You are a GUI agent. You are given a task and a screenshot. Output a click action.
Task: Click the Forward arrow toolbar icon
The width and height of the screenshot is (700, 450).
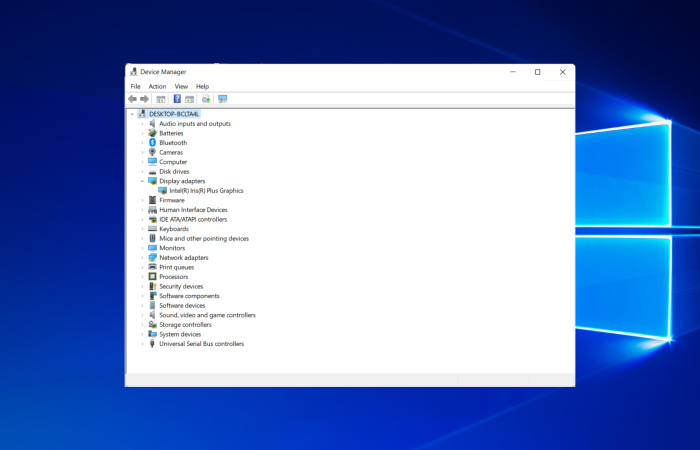coord(144,99)
